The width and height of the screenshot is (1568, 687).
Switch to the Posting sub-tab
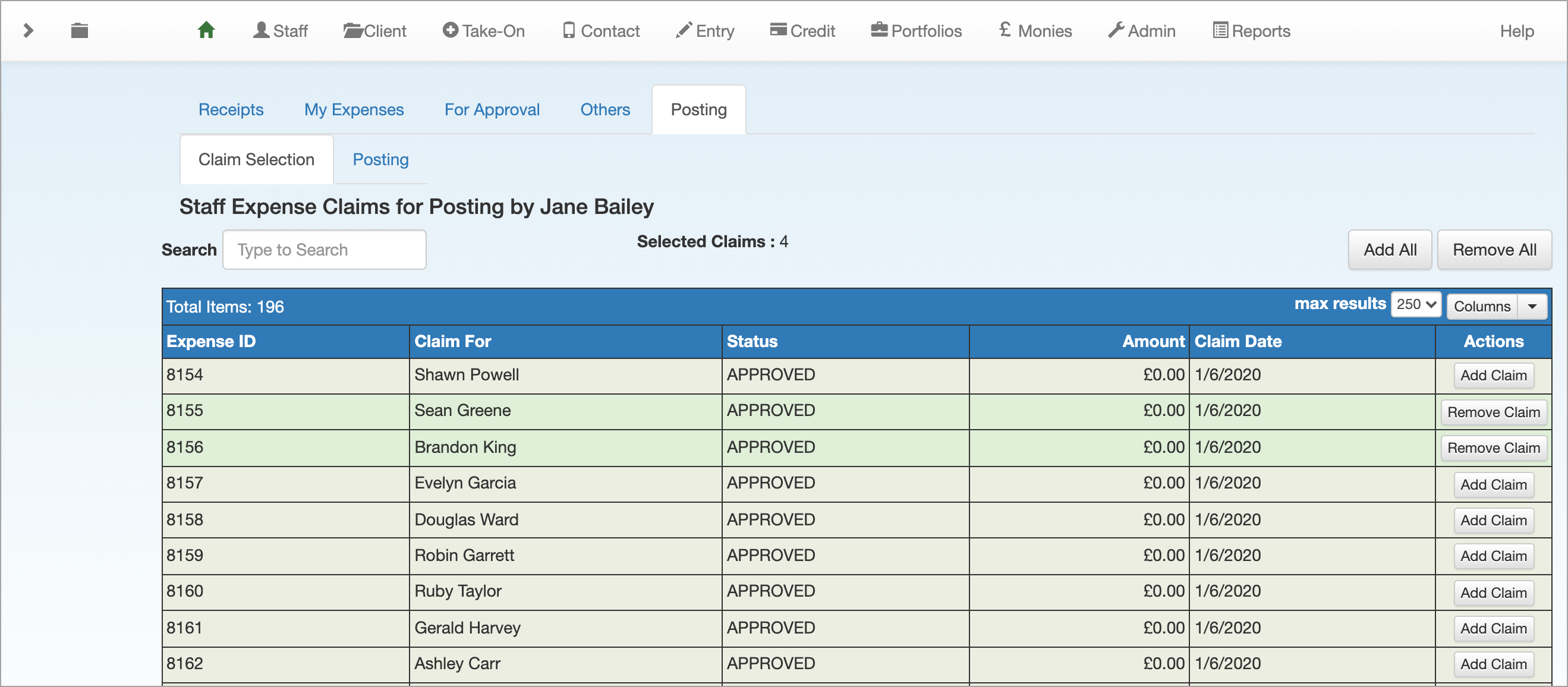(x=380, y=159)
